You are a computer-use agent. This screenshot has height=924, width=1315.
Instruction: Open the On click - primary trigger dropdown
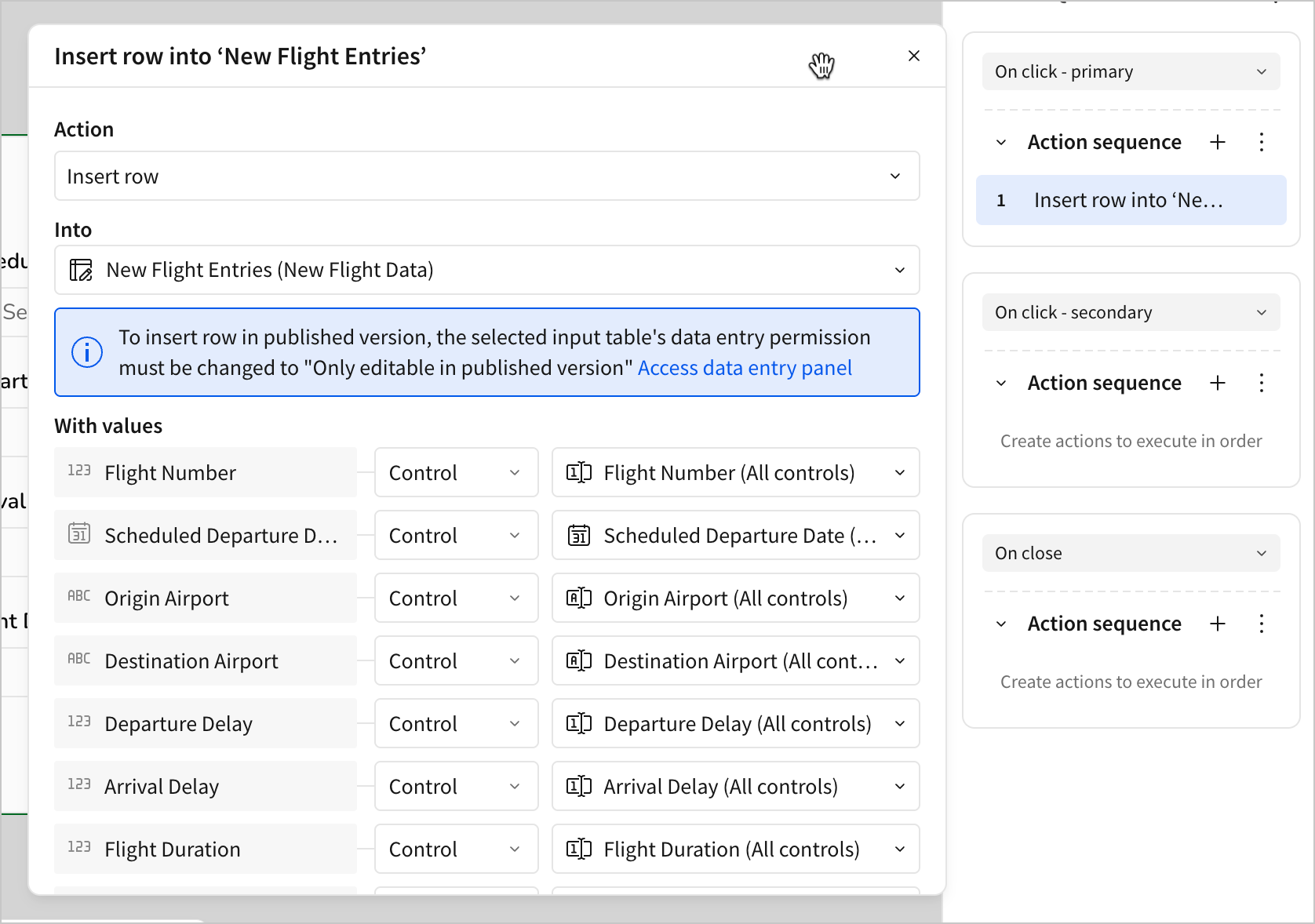[x=1130, y=72]
